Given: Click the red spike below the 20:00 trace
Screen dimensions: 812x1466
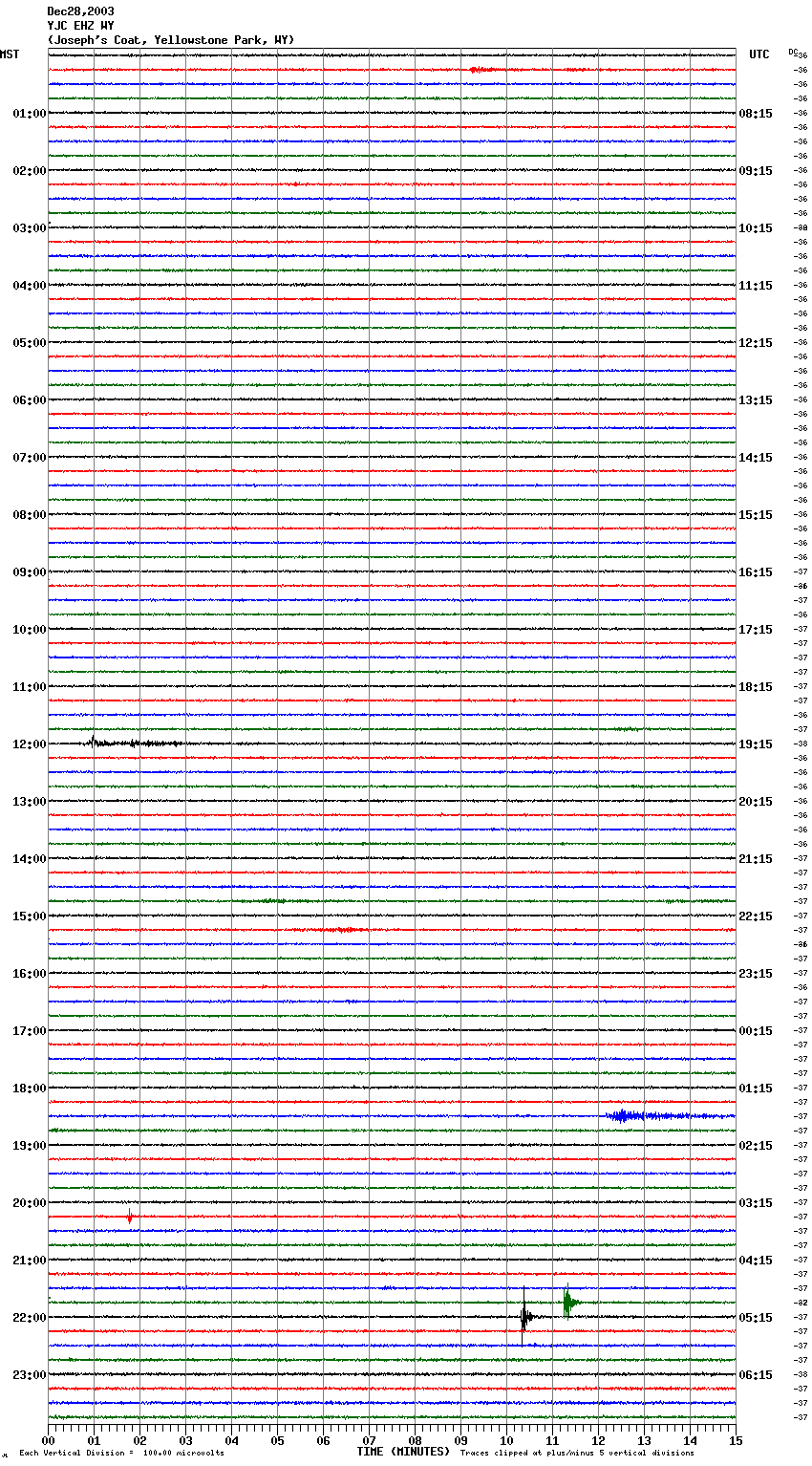Looking at the screenshot, I should point(129,1217).
